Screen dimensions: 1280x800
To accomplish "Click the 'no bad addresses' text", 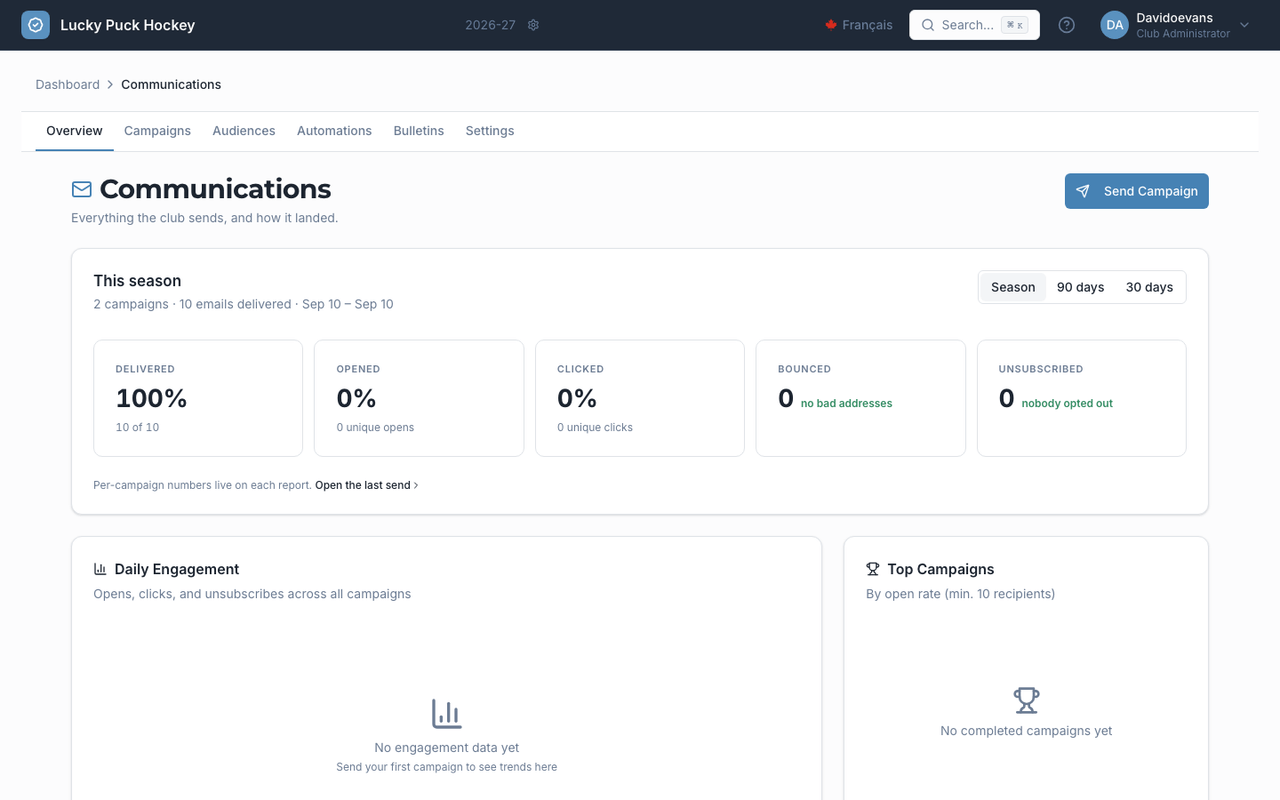I will click(846, 403).
